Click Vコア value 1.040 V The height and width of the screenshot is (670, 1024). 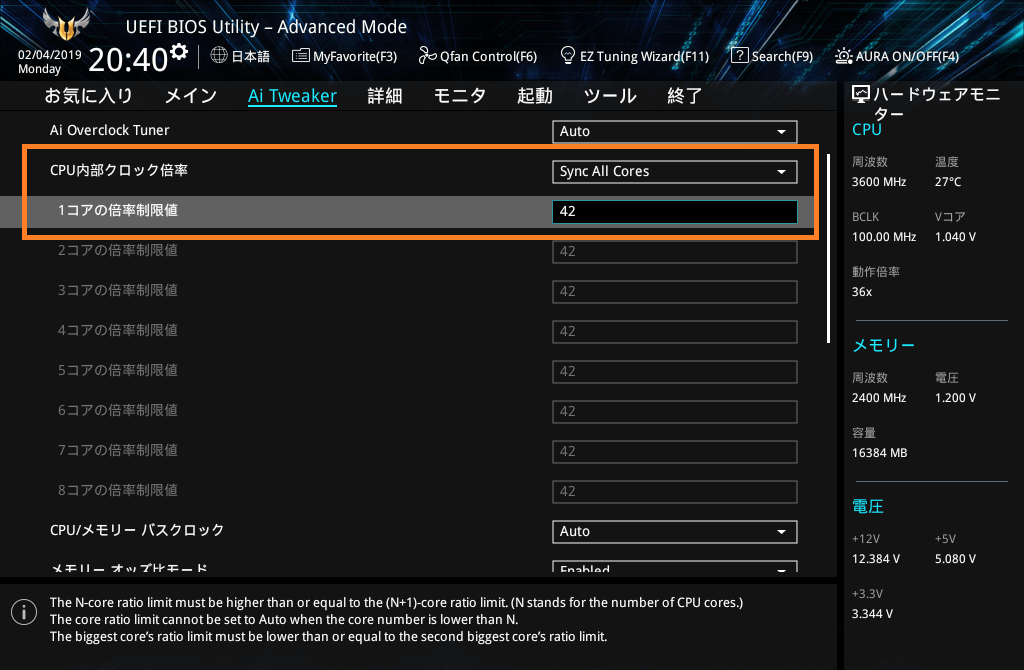[x=955, y=237]
